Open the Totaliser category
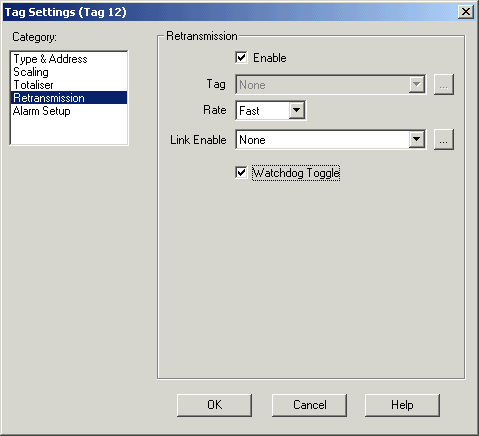The image size is (479, 436). point(33,85)
